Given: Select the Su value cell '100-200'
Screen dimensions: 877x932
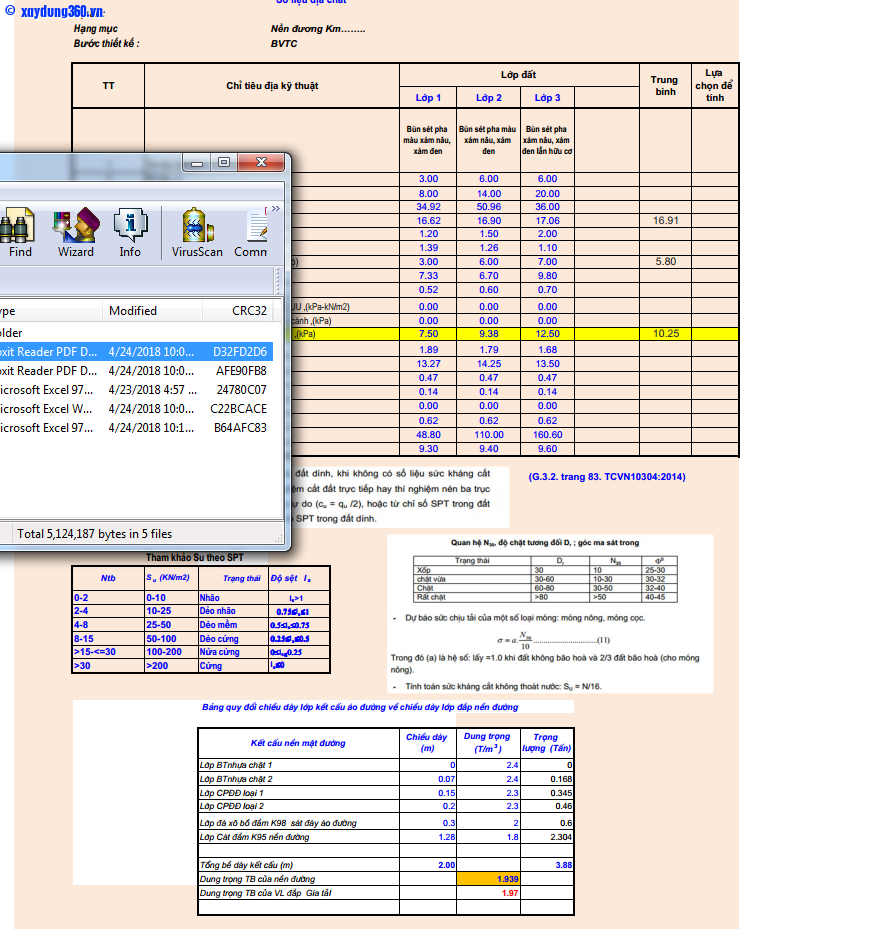Looking at the screenshot, I should 171,652.
